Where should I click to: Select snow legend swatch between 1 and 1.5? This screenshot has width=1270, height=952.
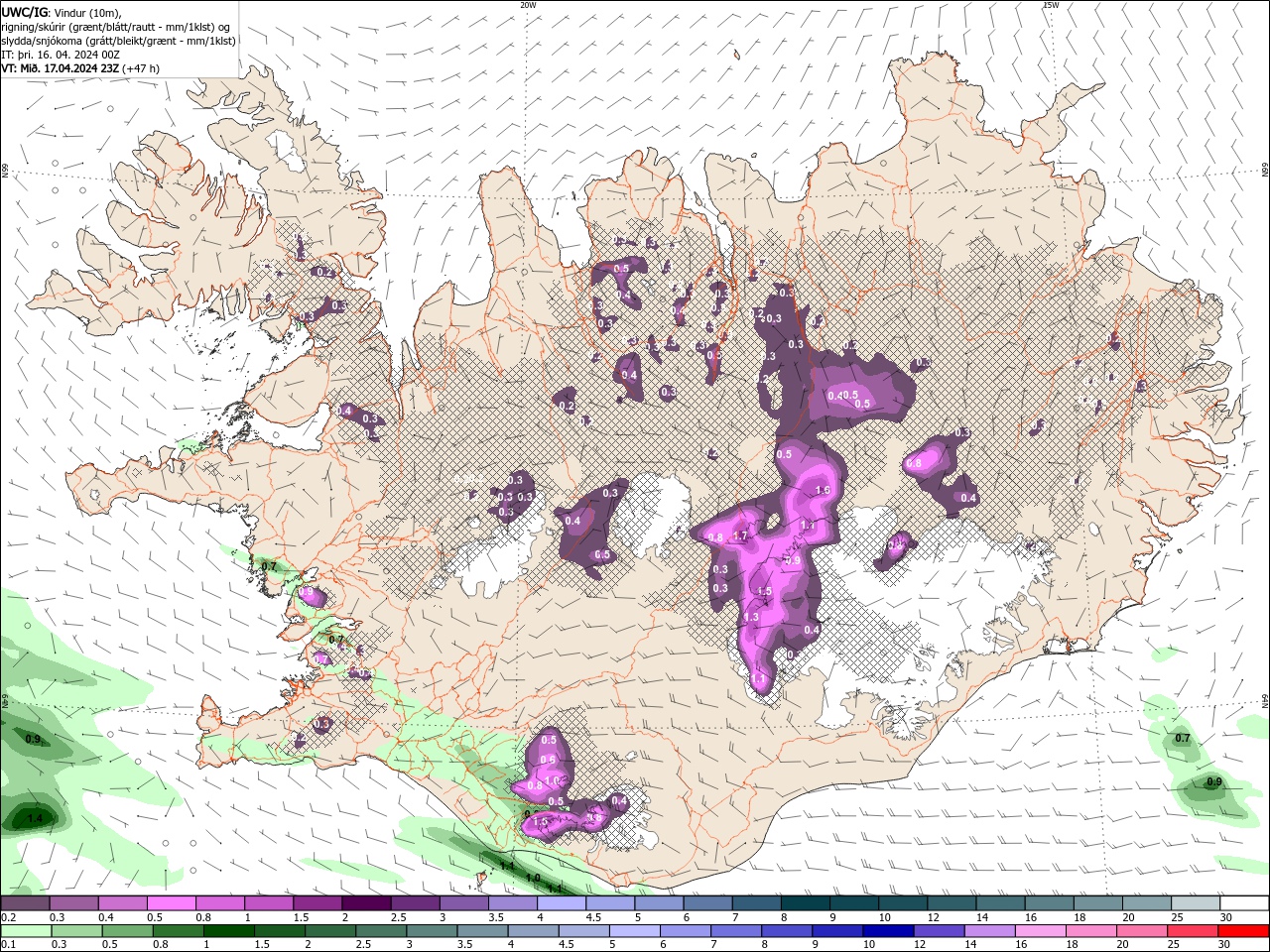tap(269, 903)
